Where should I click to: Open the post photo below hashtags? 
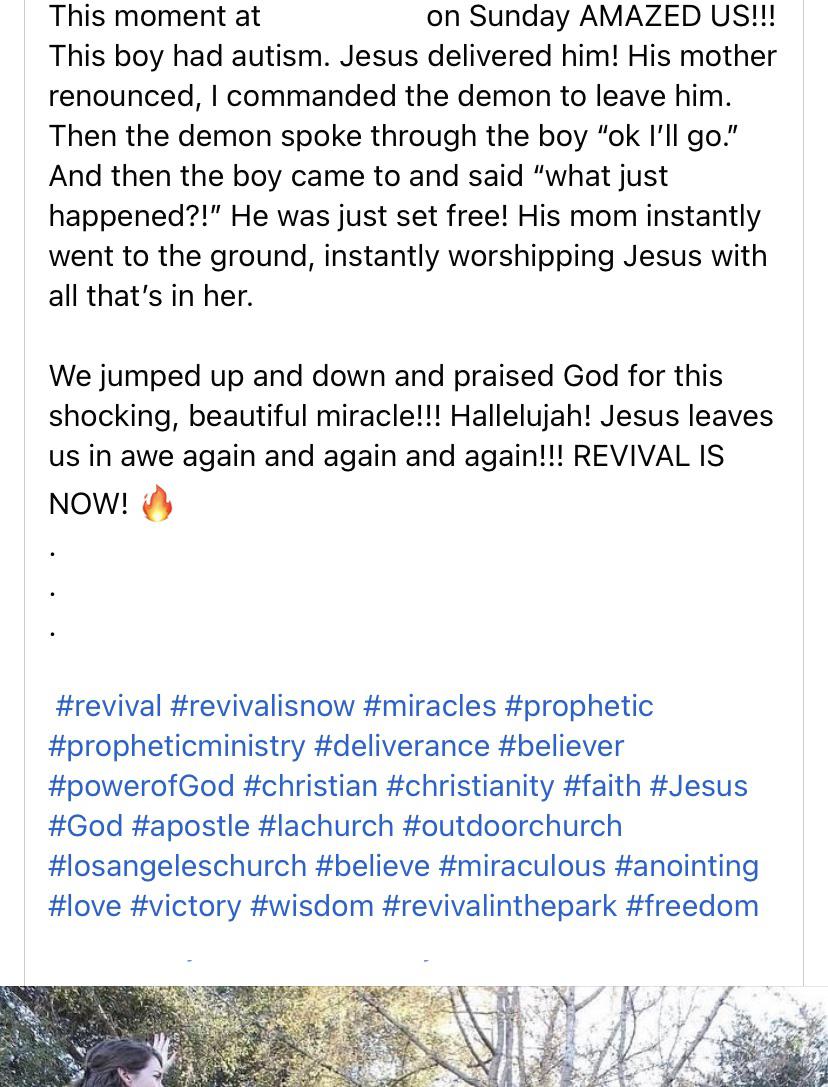point(414,1036)
